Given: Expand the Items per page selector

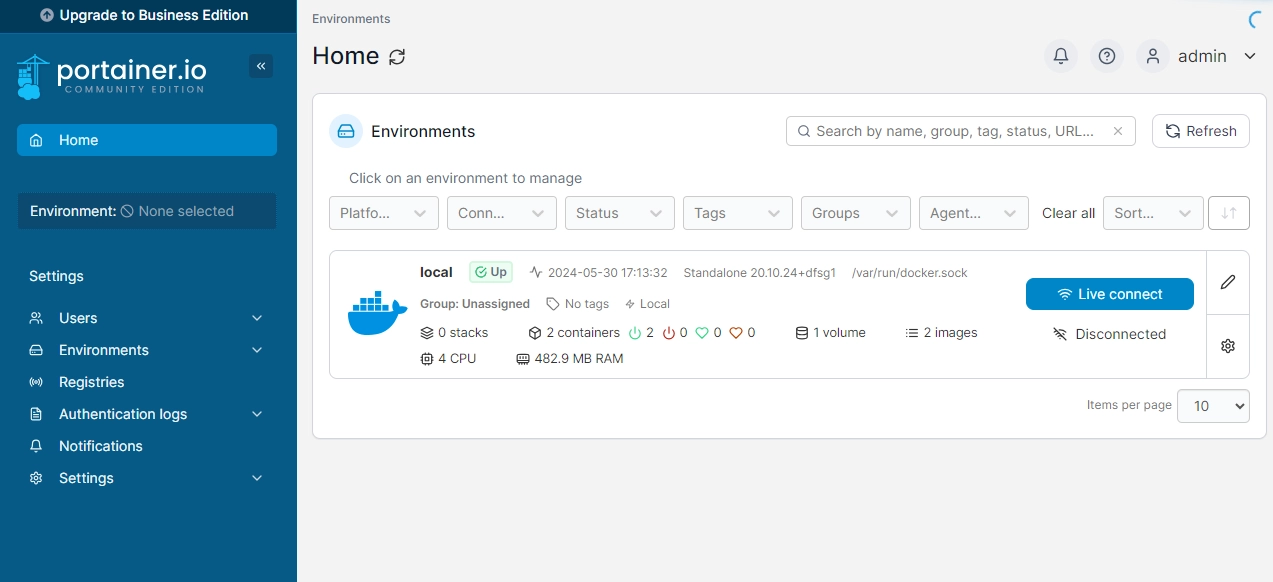Looking at the screenshot, I should point(1213,406).
